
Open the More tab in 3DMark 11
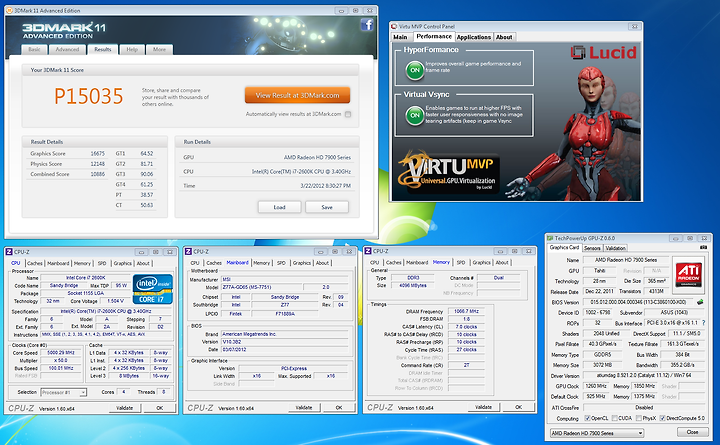pos(159,49)
